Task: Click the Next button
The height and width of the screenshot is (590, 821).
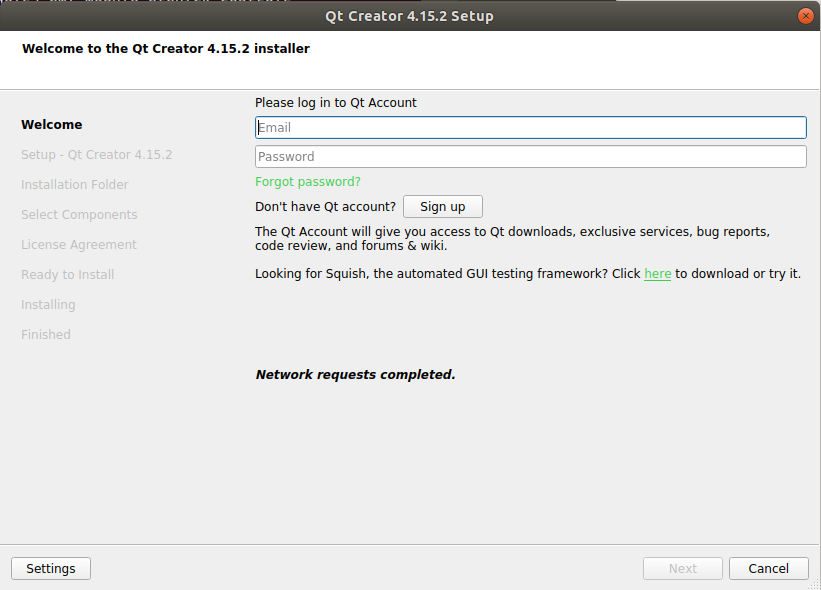Action: pyautogui.click(x=683, y=569)
